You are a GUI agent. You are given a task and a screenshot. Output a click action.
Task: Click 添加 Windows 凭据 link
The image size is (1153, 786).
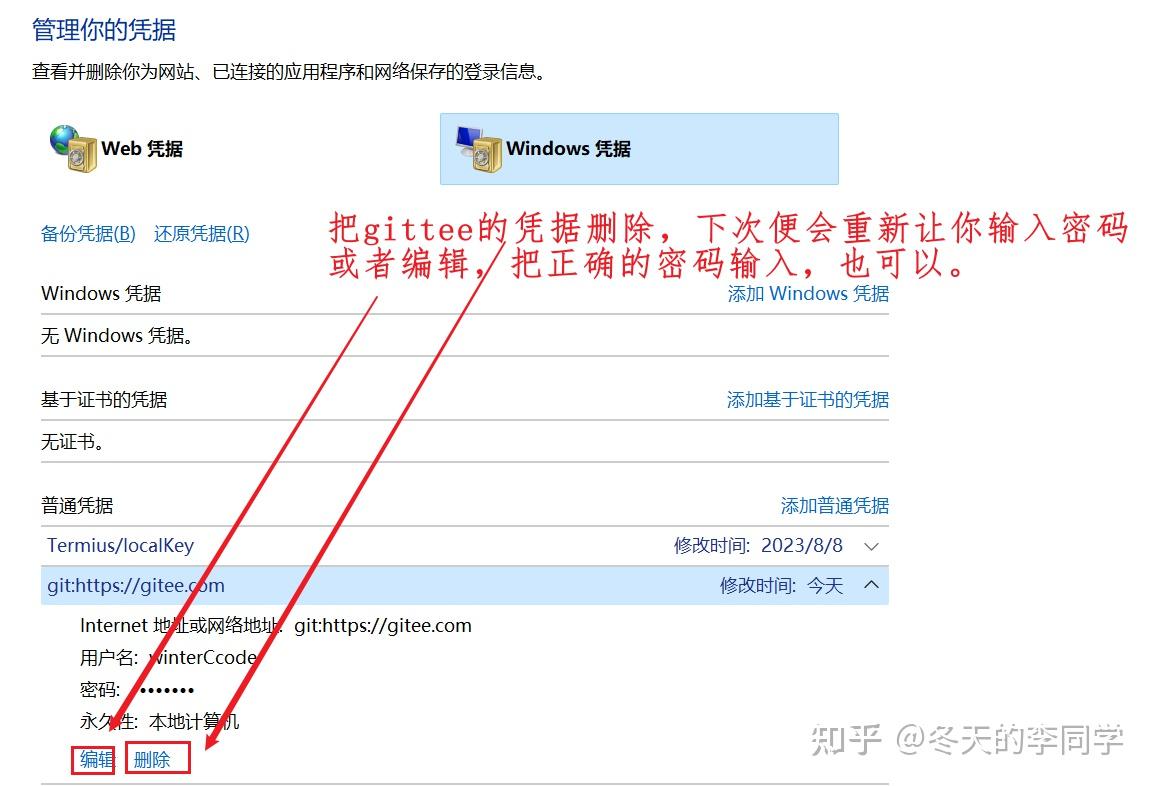[x=808, y=293]
